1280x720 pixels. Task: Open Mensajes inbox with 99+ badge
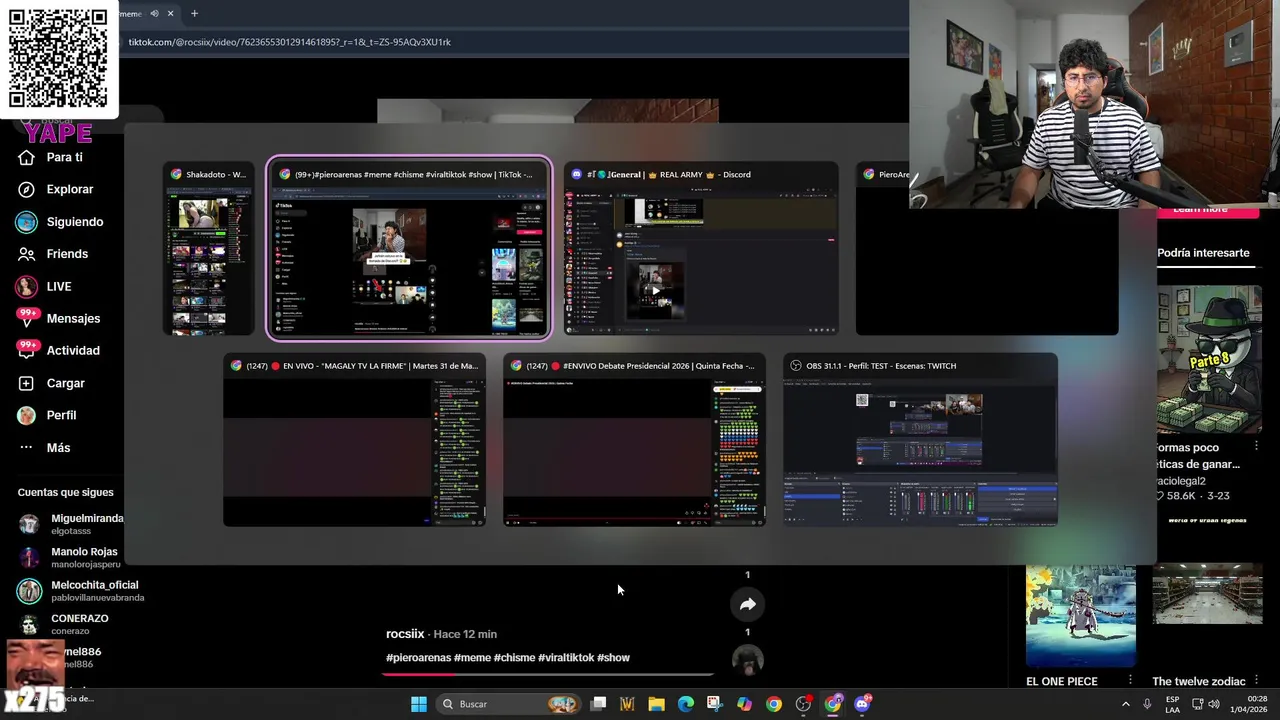pos(58,318)
